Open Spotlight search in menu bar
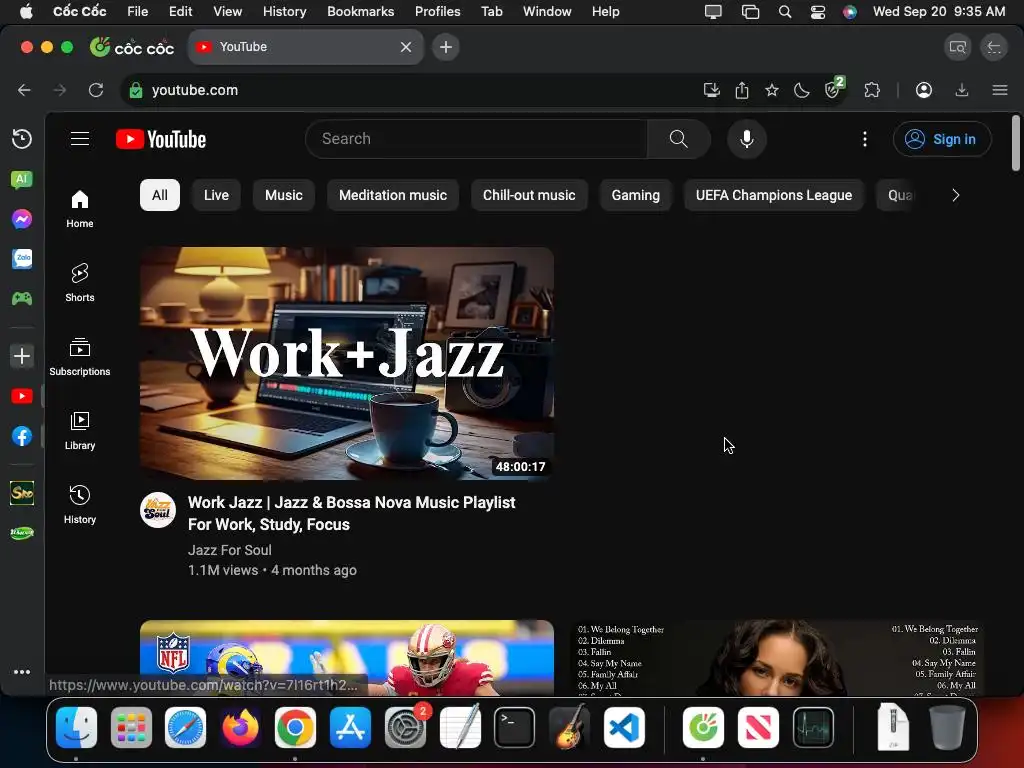The image size is (1024, 768). tap(785, 11)
